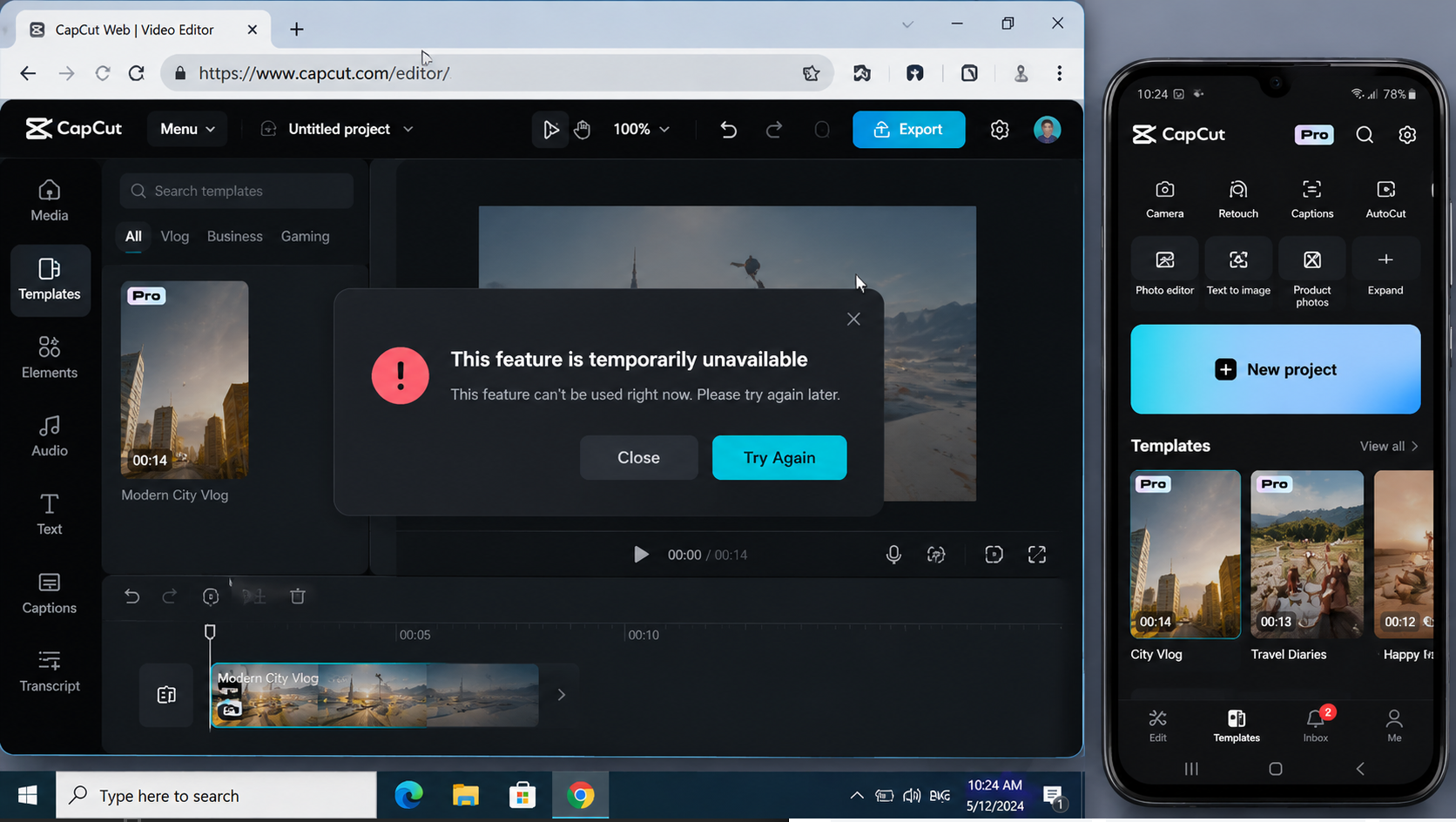The width and height of the screenshot is (1456, 822).
Task: Tap View all templates on phone
Action: point(1390,447)
